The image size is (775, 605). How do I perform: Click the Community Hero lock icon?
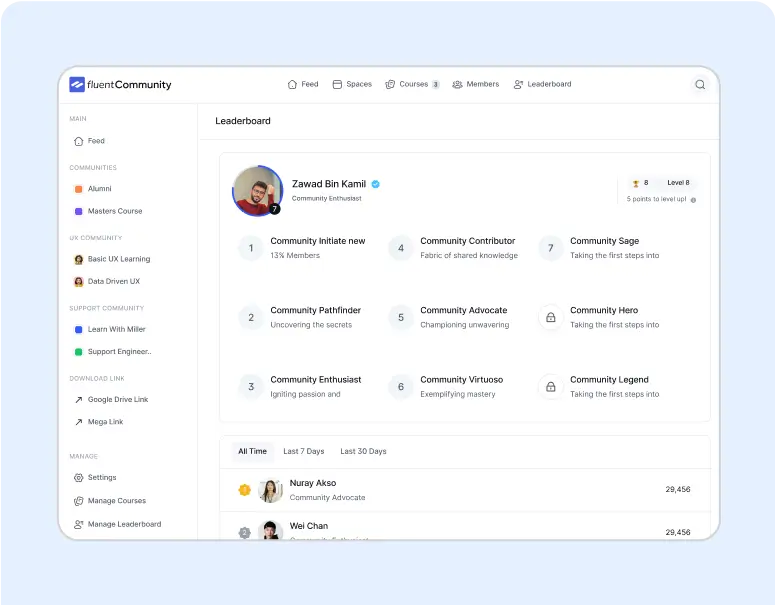[x=550, y=318]
